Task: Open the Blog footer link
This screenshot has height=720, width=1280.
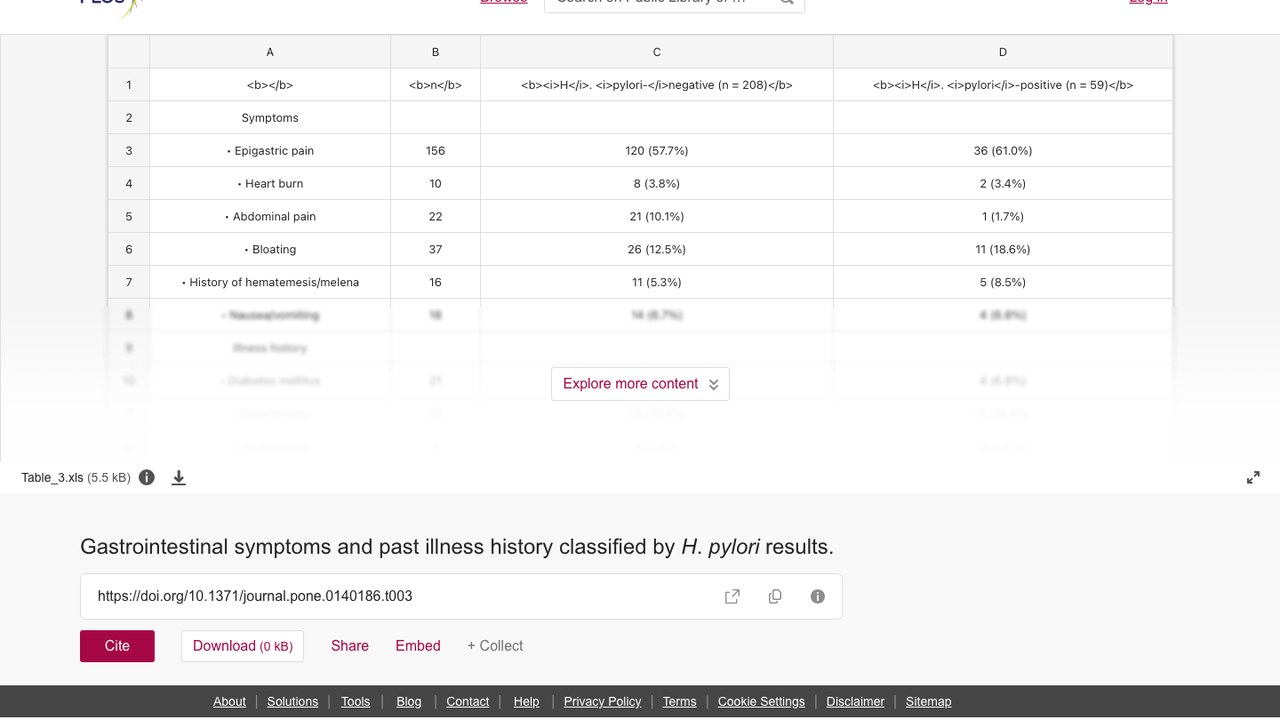Action: [409, 702]
